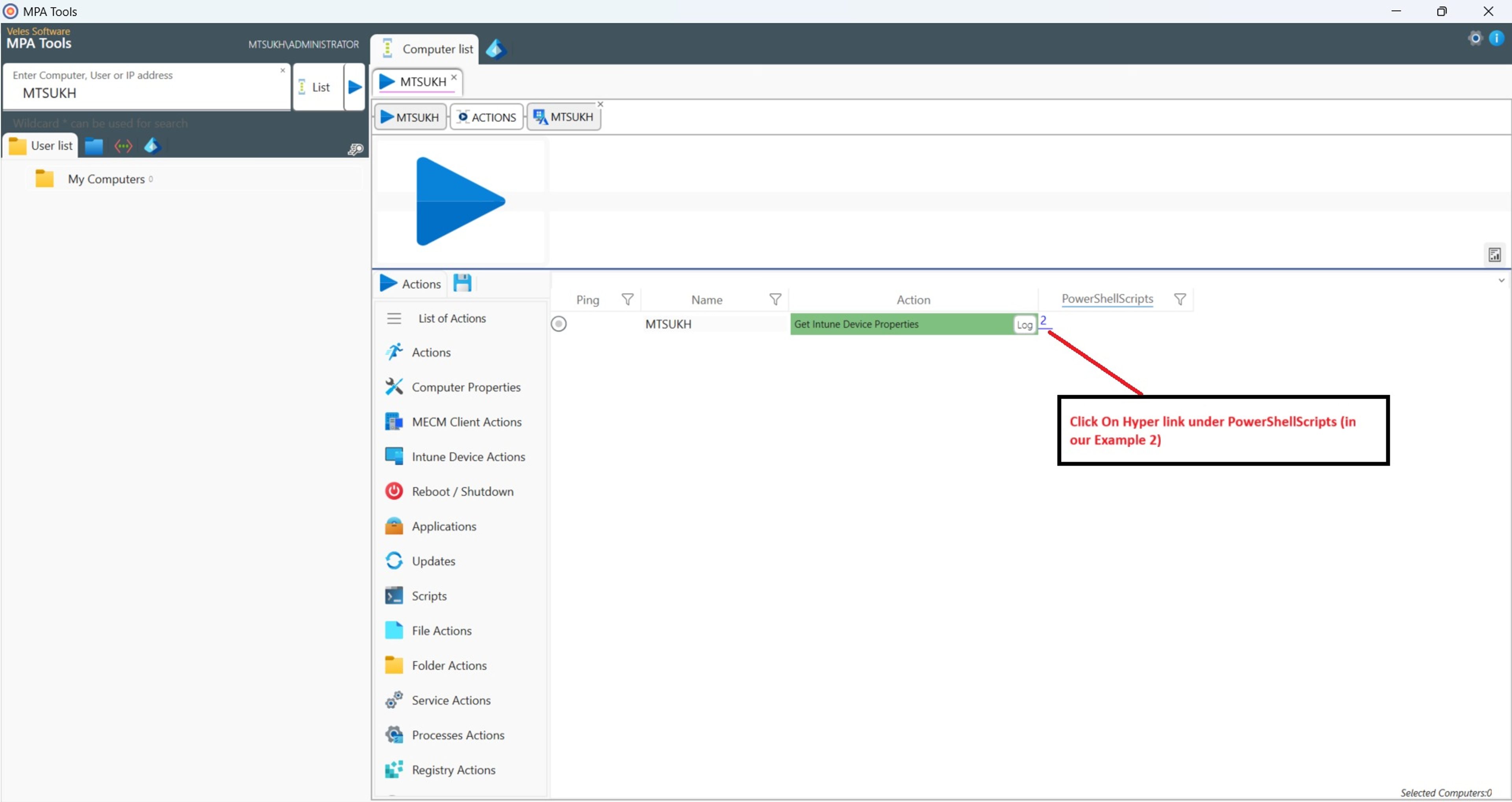Switch to the MTSUKH sub-tab with play arrow

coord(410,117)
